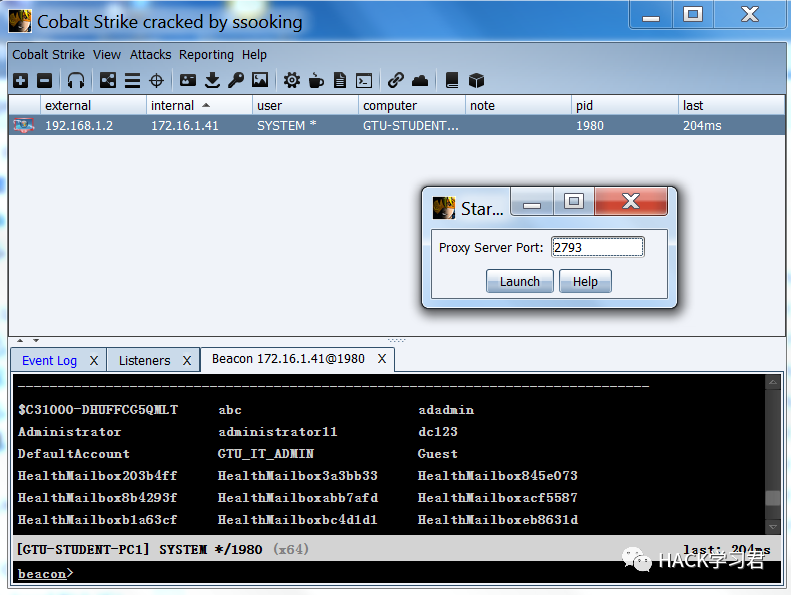Maximize the proxy server dialog
791x595 pixels.
tap(574, 201)
